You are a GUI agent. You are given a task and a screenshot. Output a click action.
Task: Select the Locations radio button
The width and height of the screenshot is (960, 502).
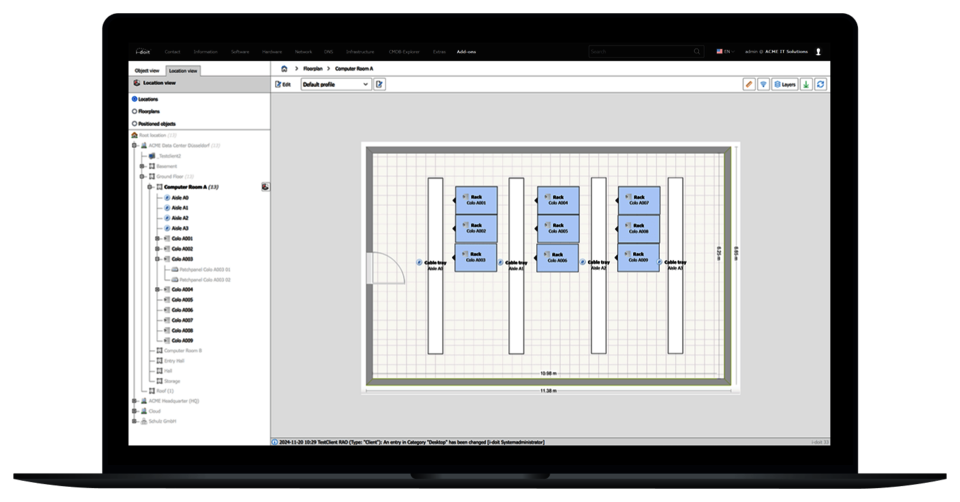pos(135,99)
